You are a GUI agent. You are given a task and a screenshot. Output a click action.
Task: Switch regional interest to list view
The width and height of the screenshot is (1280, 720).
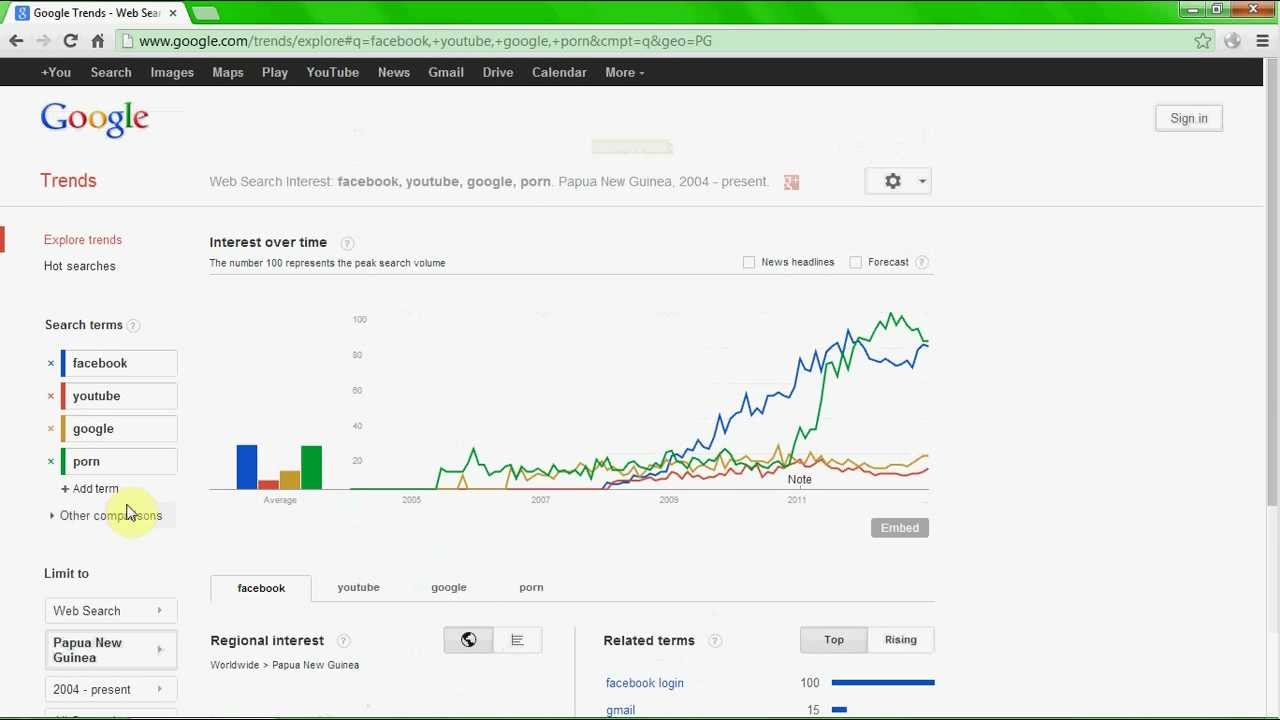[x=517, y=640]
